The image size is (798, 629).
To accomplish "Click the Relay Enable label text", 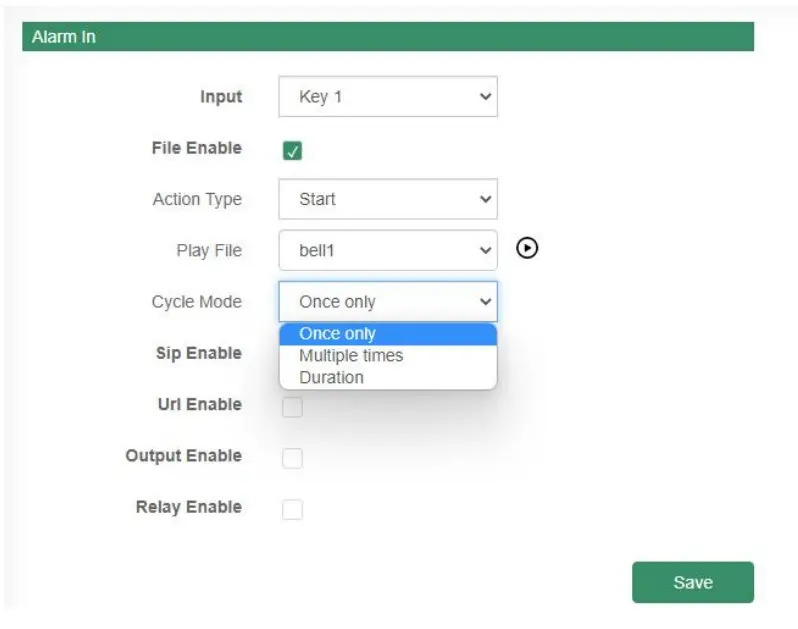I will (x=189, y=507).
